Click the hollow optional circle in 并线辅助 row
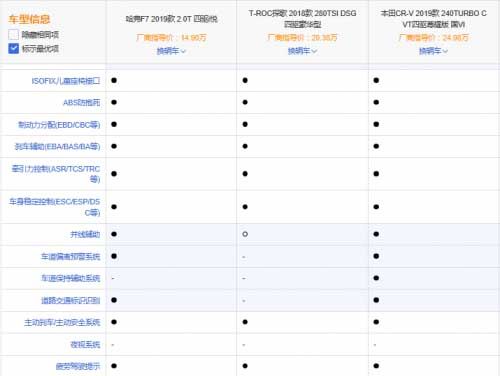500x376 pixels. 245,234
